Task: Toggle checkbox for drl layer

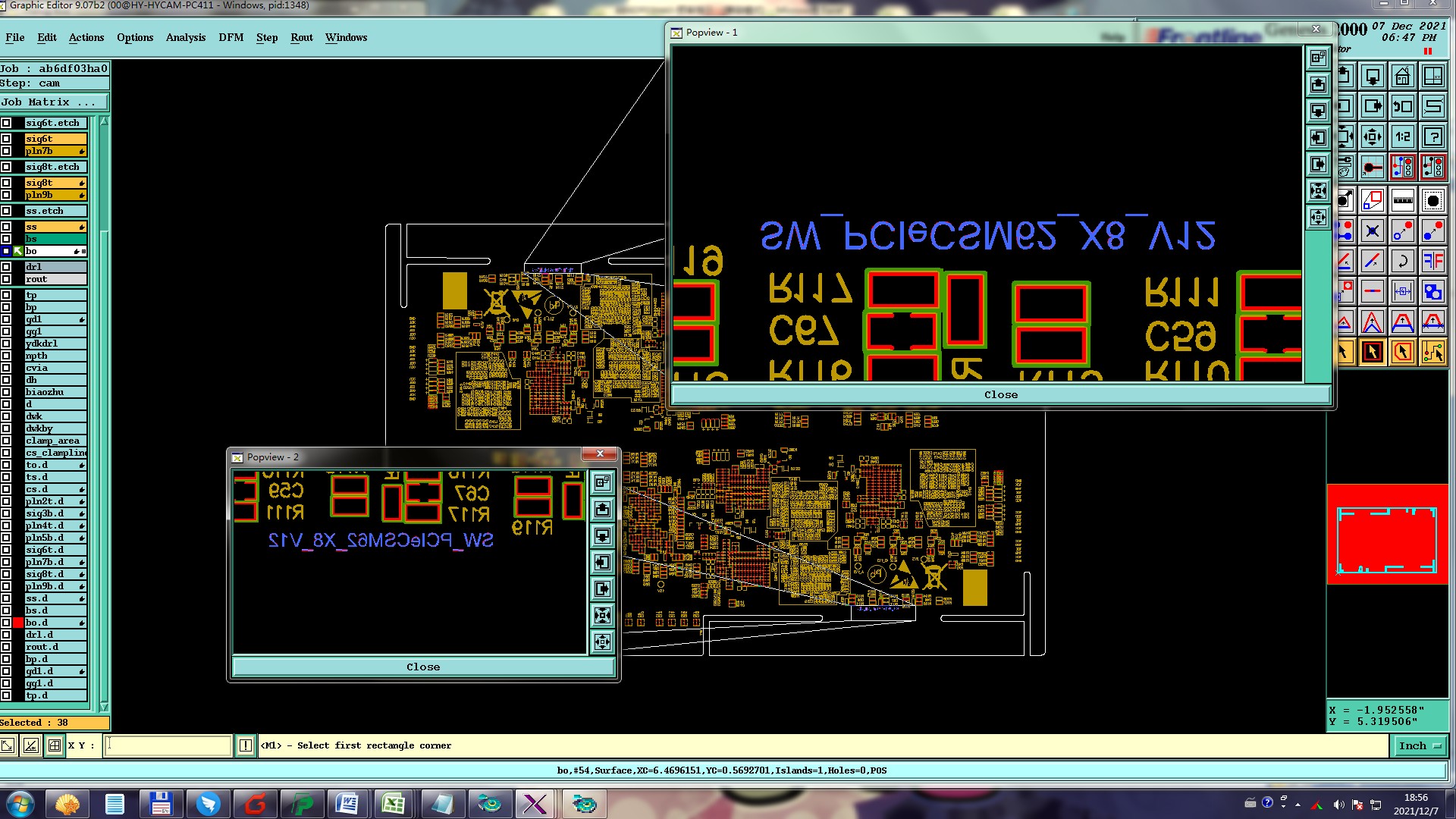Action: (6, 267)
